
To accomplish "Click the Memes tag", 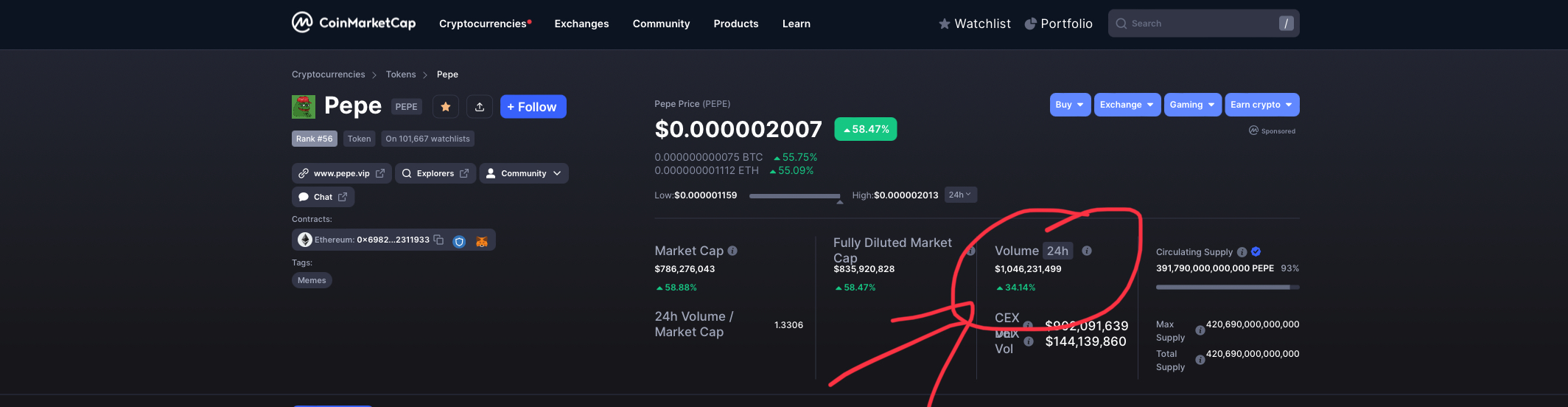I will [x=312, y=280].
